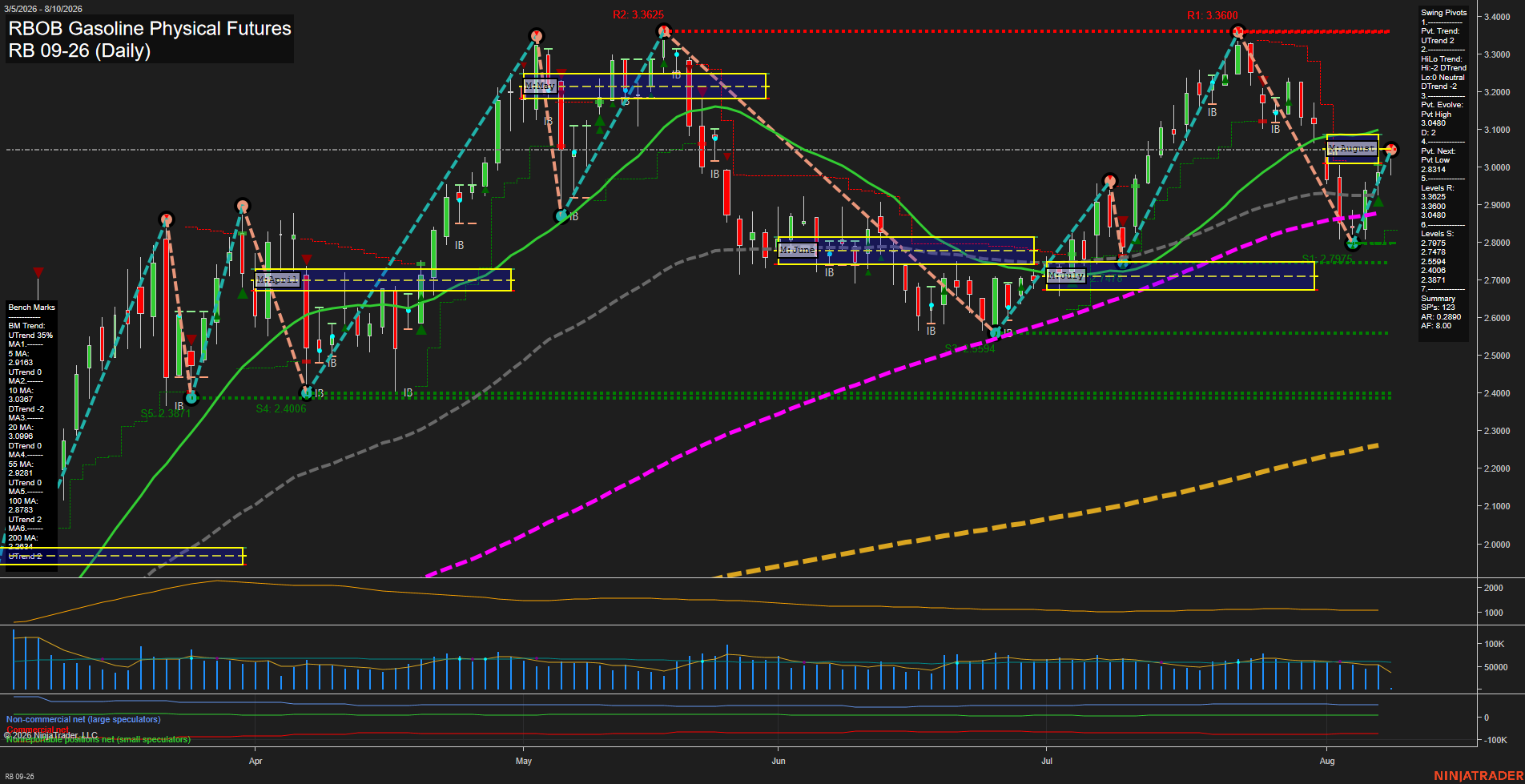Click the -100K axis label in COT panel
The image size is (1525, 784).
click(1496, 740)
